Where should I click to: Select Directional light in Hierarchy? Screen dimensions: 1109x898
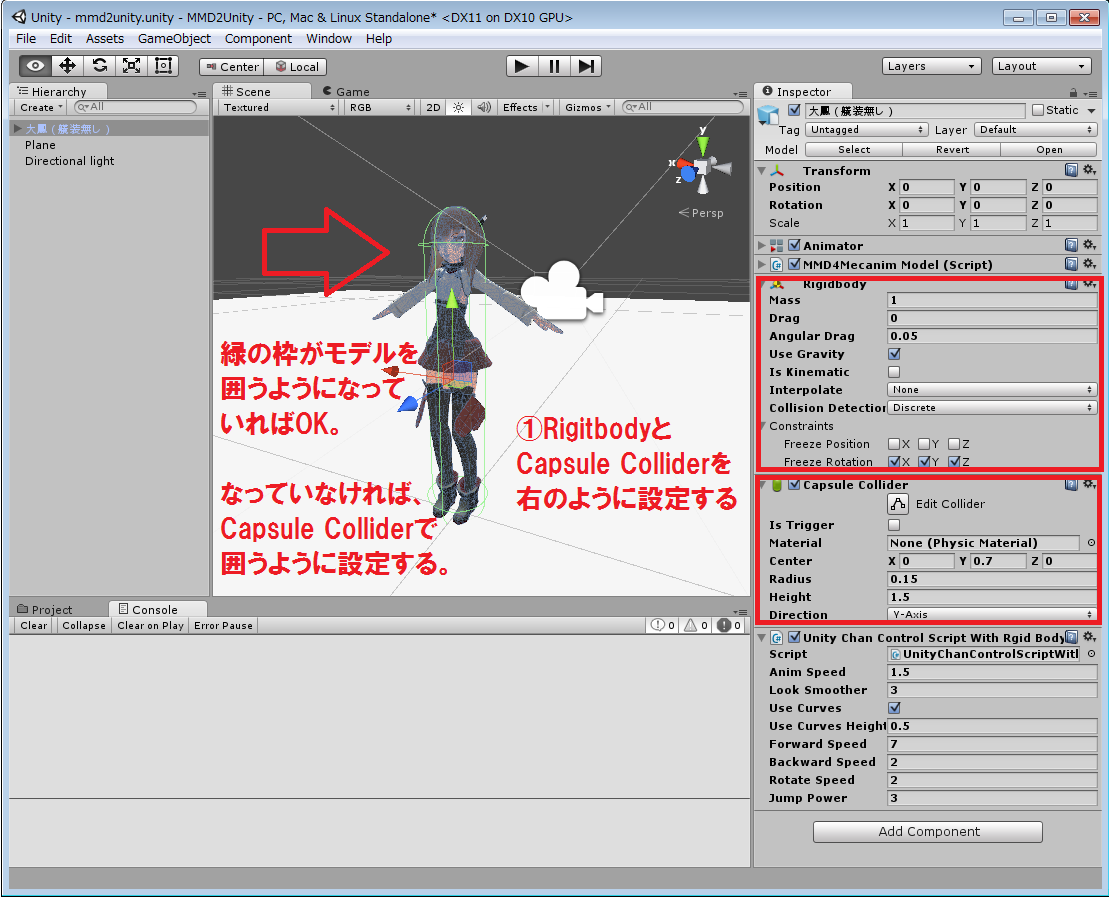(x=69, y=161)
